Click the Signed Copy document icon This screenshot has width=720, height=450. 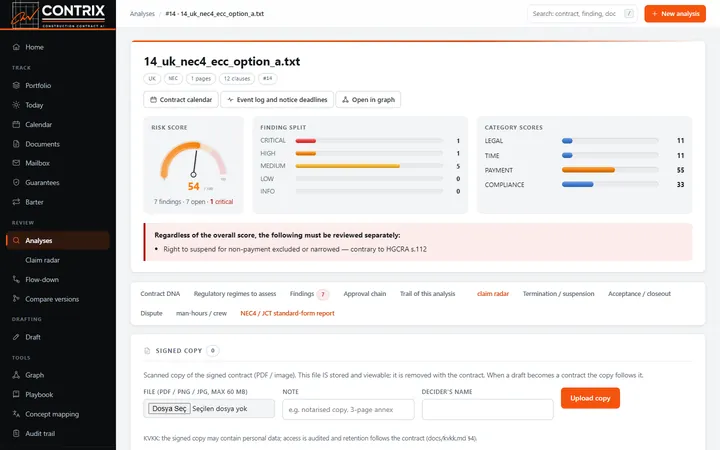coord(147,351)
